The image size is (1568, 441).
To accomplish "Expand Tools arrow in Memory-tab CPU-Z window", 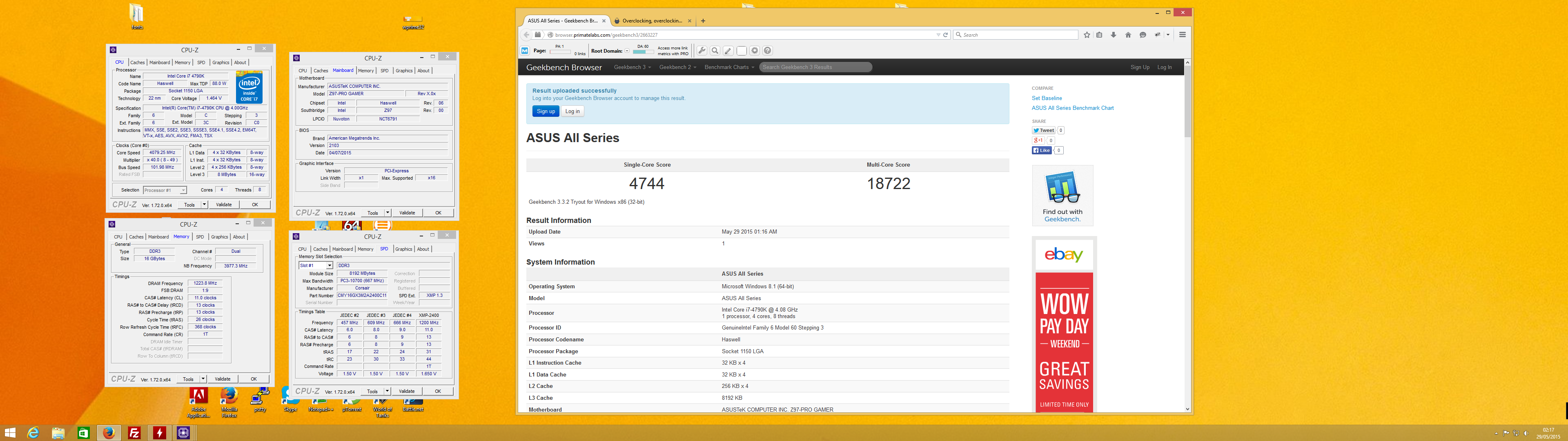I will pyautogui.click(x=203, y=379).
